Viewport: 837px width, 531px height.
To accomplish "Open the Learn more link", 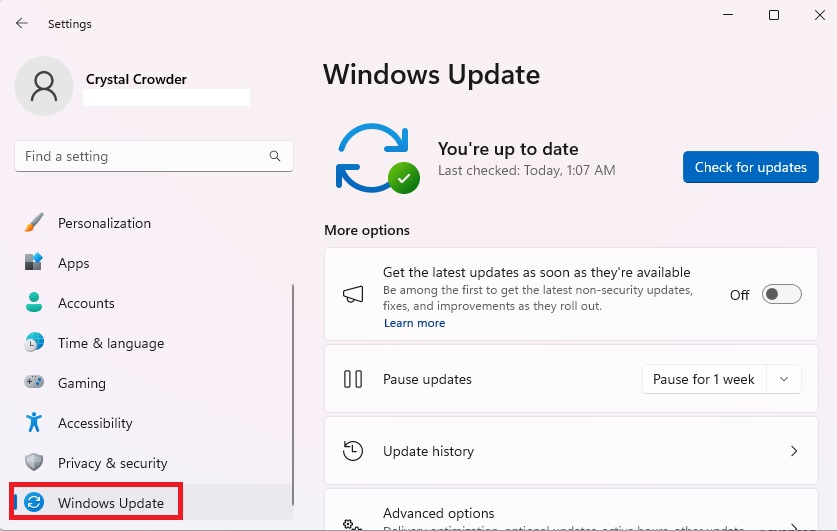I will 414,323.
